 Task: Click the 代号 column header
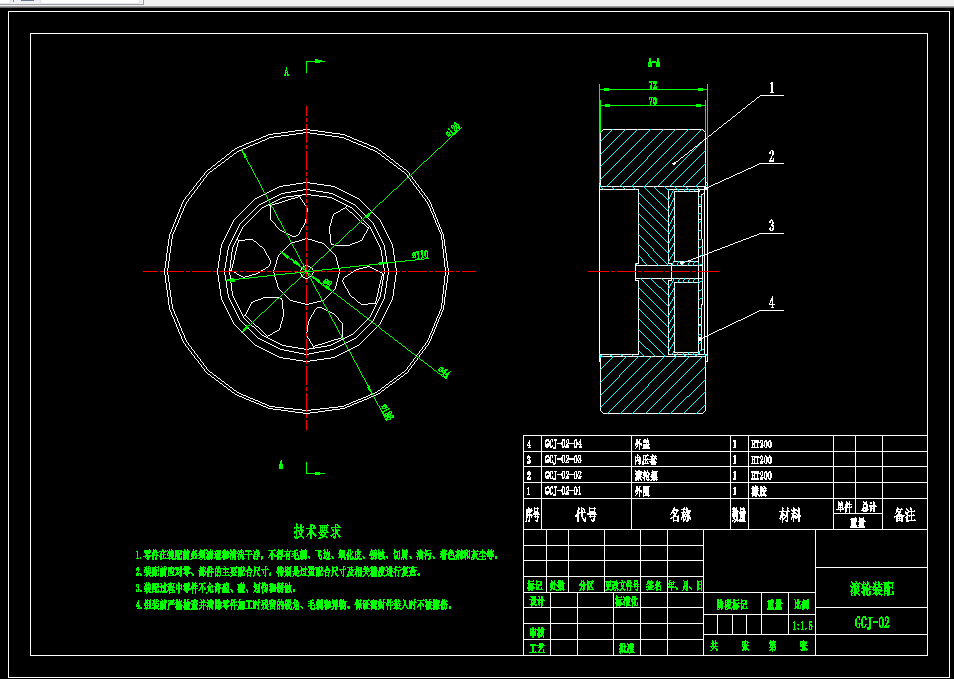pyautogui.click(x=587, y=515)
